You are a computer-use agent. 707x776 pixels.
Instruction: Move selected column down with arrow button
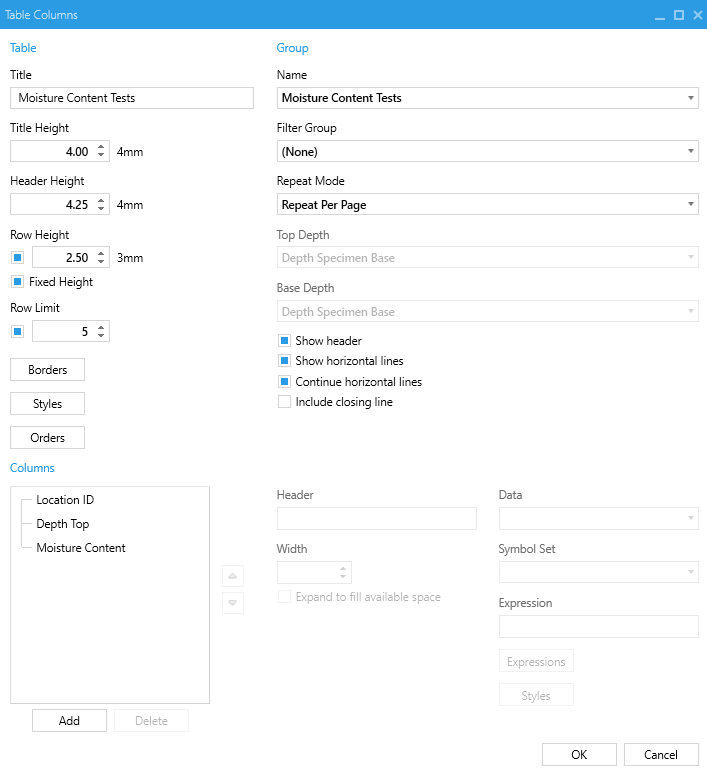[233, 603]
